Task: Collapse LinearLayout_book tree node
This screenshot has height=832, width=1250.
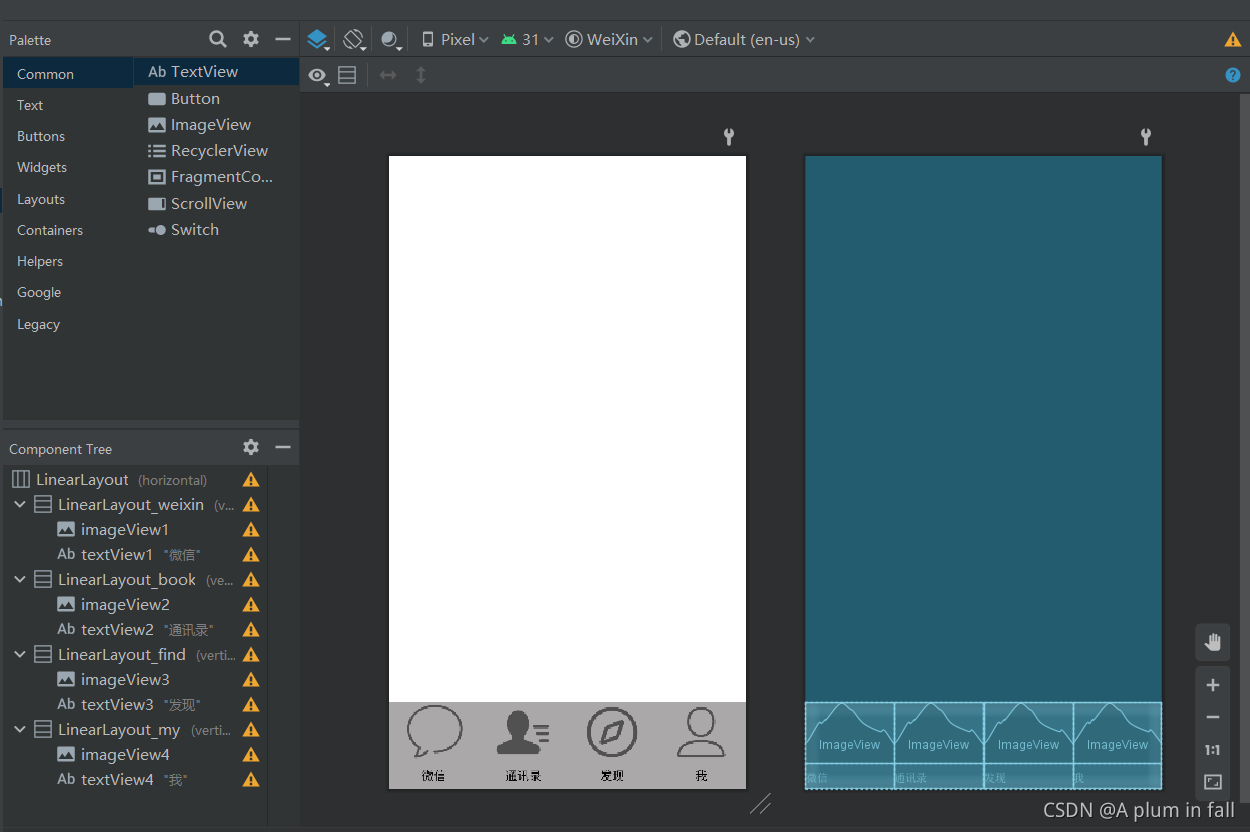Action: [x=20, y=580]
